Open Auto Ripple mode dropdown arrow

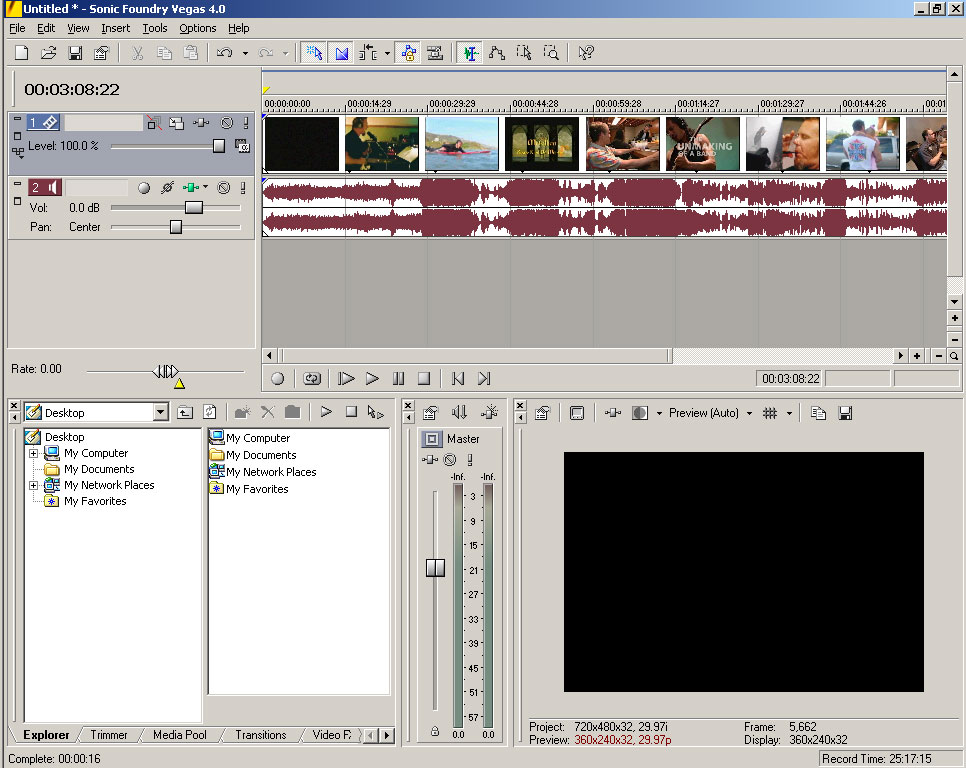pos(387,54)
